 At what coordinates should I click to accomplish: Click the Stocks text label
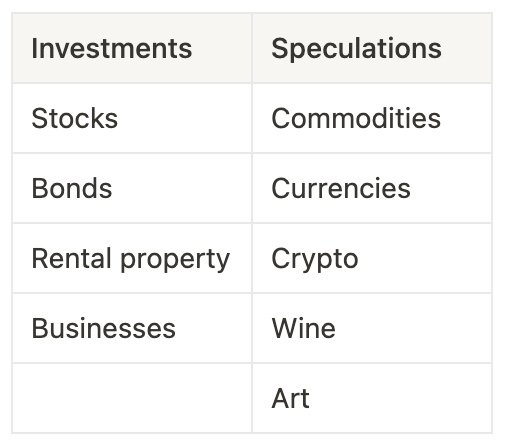(75, 118)
